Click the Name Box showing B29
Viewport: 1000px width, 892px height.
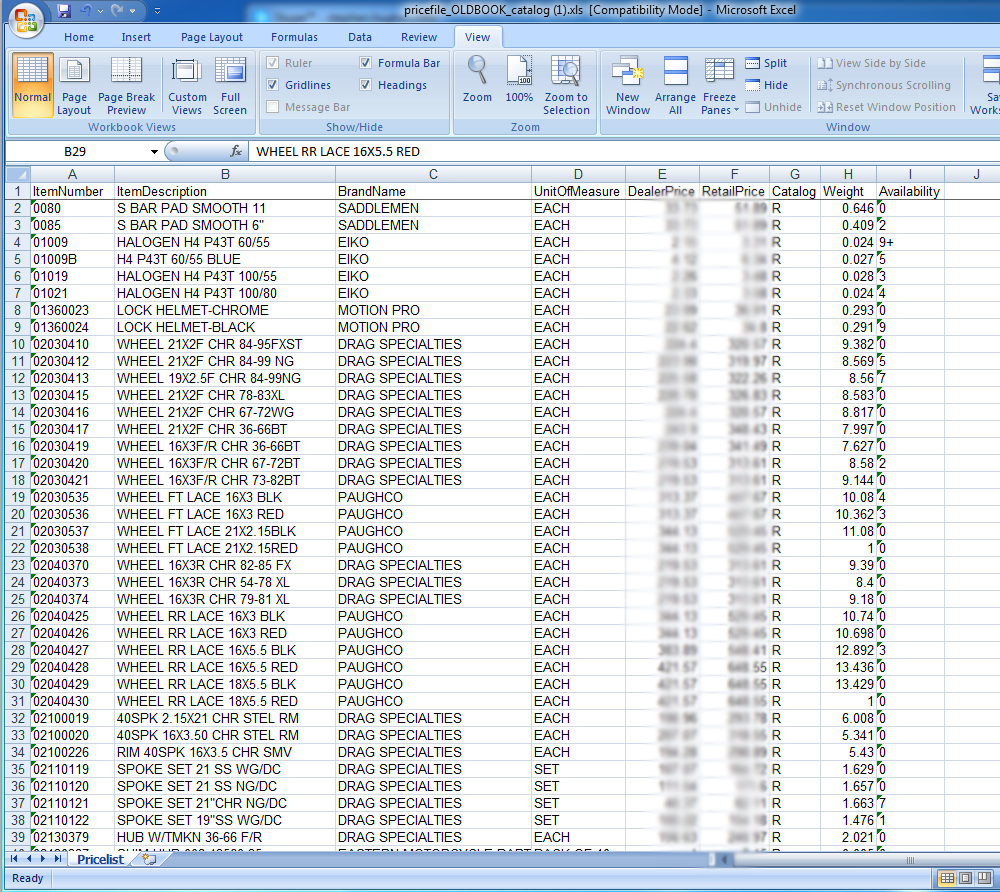pyautogui.click(x=75, y=152)
